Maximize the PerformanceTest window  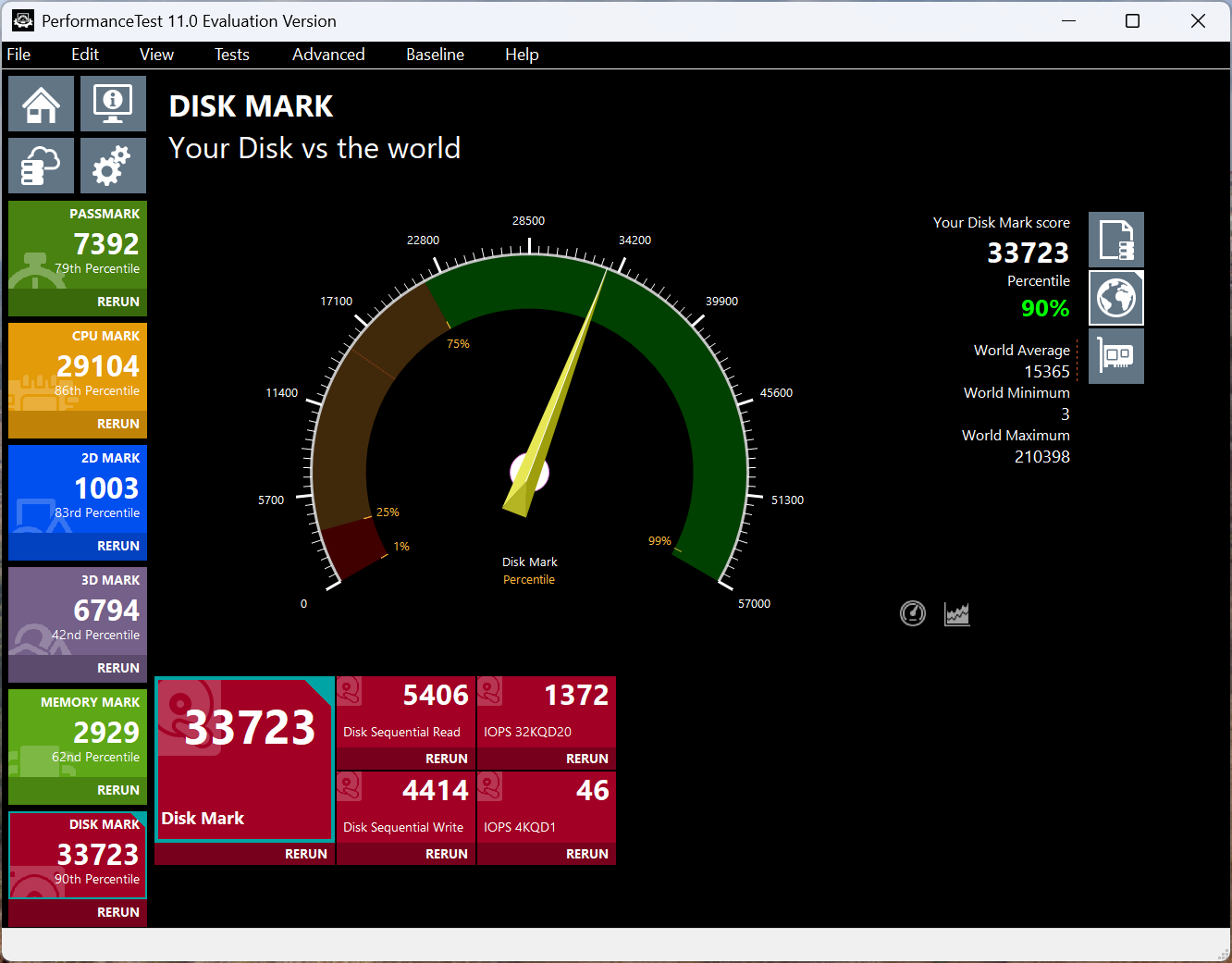point(1132,20)
